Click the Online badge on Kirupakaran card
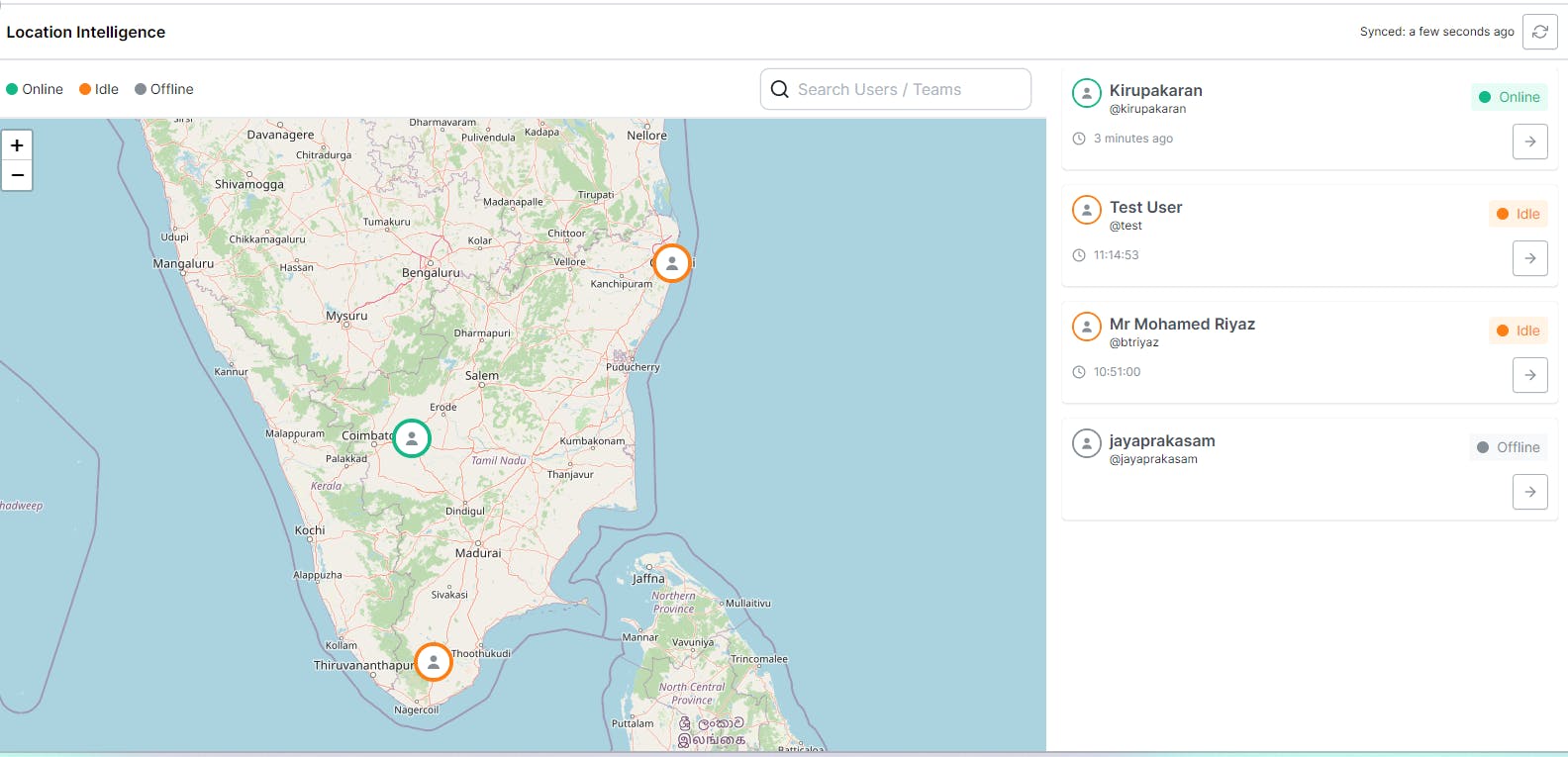The height and width of the screenshot is (757, 1568). (1509, 97)
